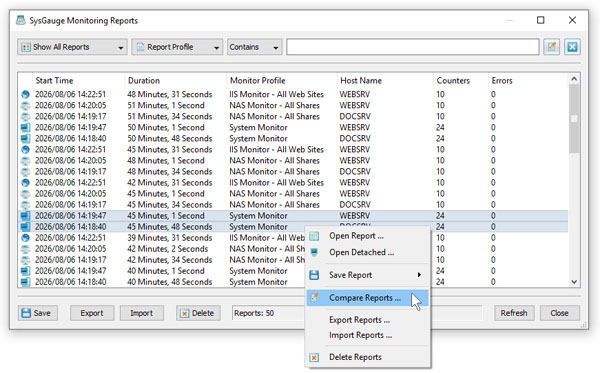The height and width of the screenshot is (373, 600).
Task: Open the Contains filter dropdown
Action: tap(254, 47)
